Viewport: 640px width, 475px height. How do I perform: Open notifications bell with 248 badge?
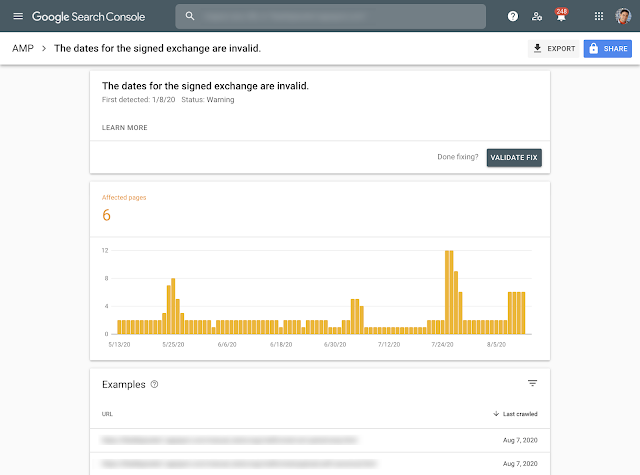tap(561, 17)
